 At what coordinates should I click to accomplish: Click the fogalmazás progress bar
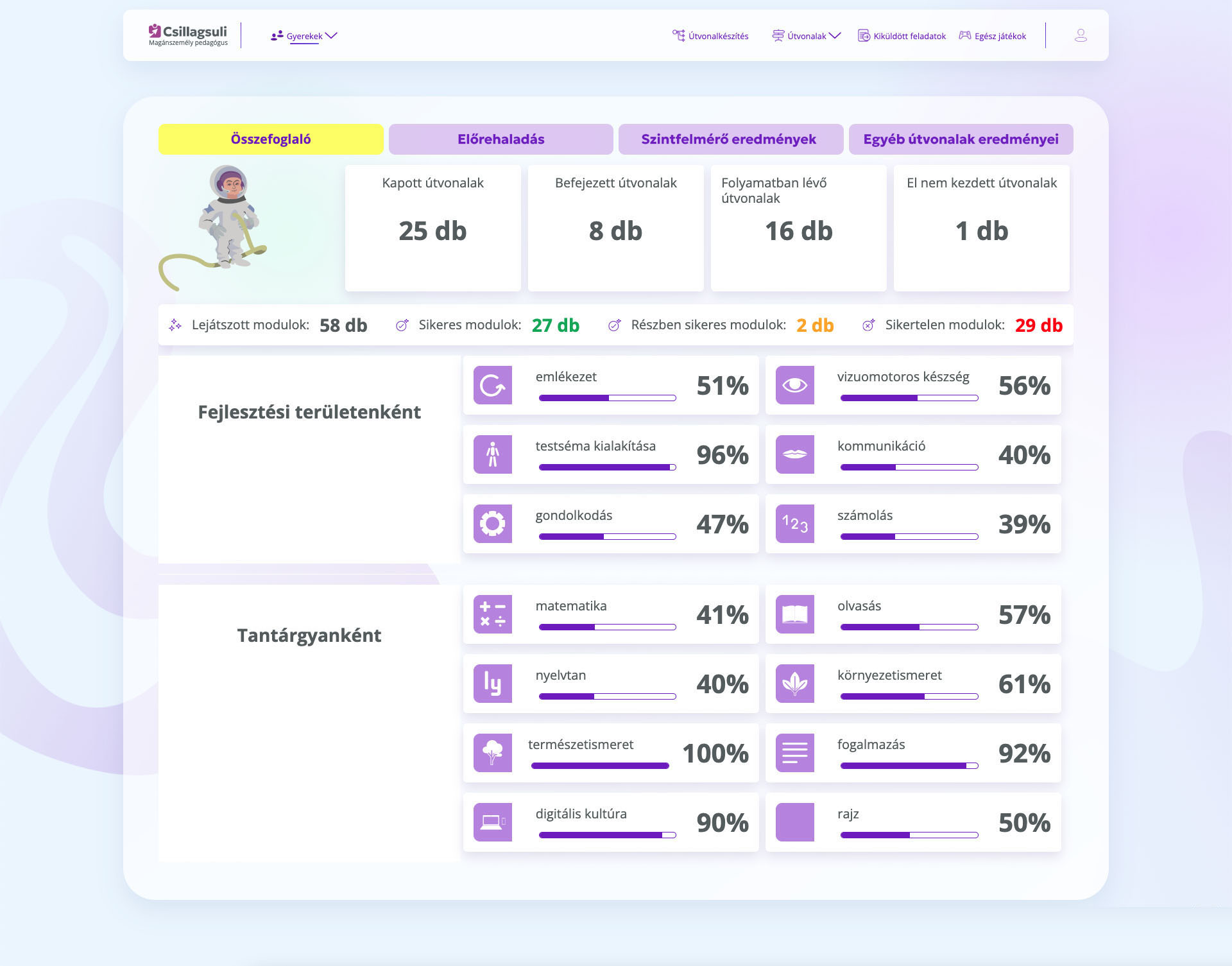point(909,766)
